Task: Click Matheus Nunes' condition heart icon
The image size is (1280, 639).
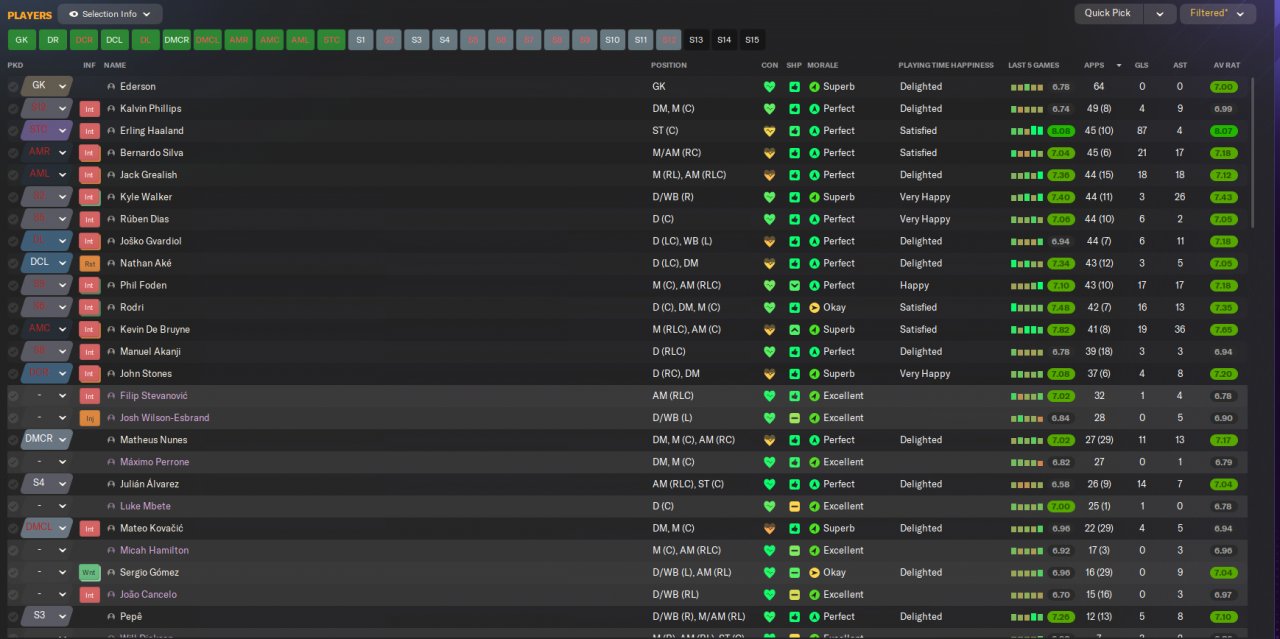Action: (769, 440)
